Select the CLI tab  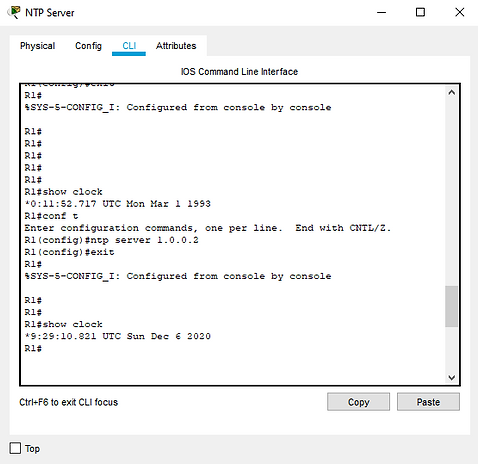point(129,46)
